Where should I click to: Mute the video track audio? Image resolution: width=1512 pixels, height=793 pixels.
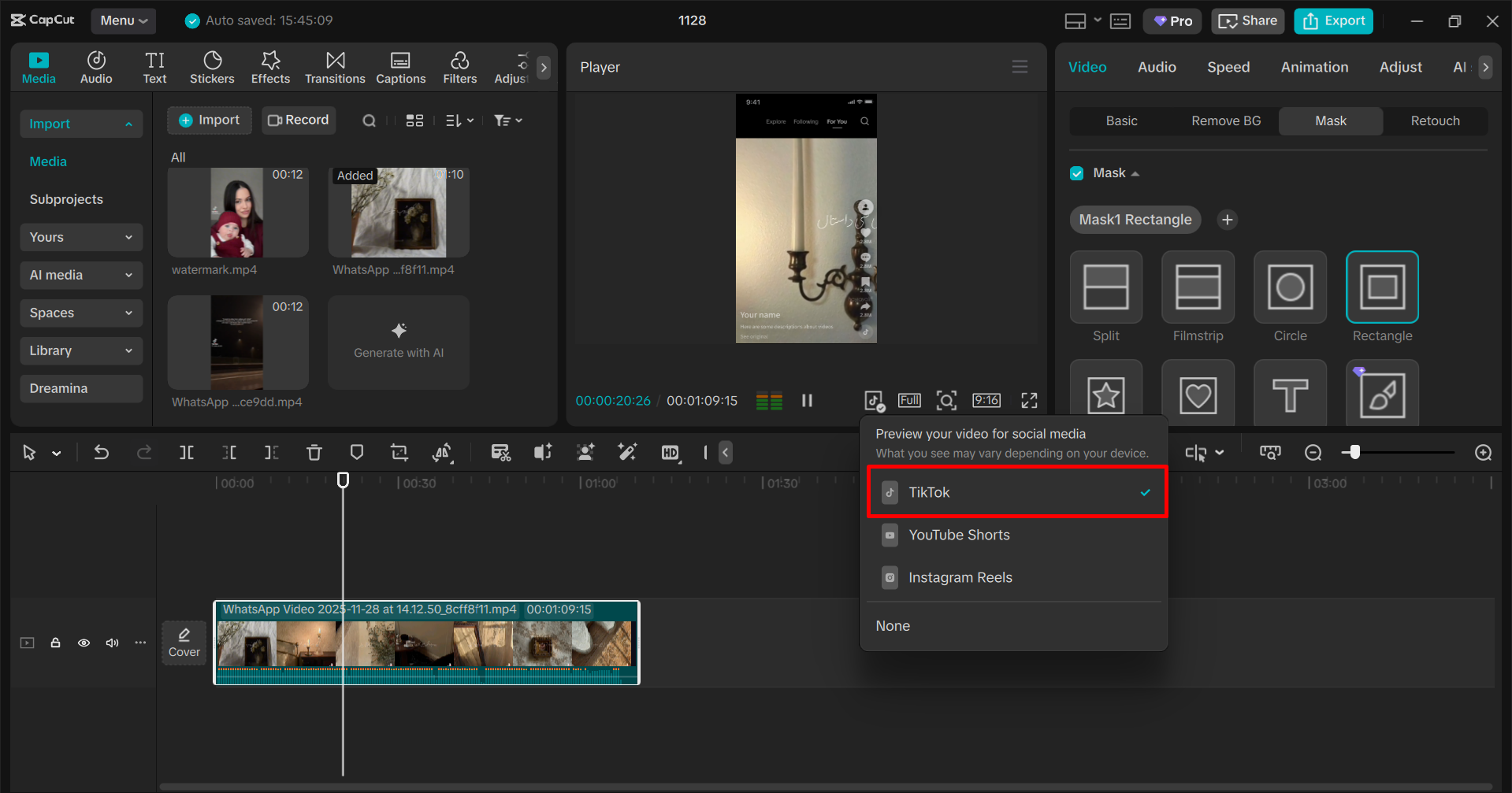pyautogui.click(x=112, y=643)
